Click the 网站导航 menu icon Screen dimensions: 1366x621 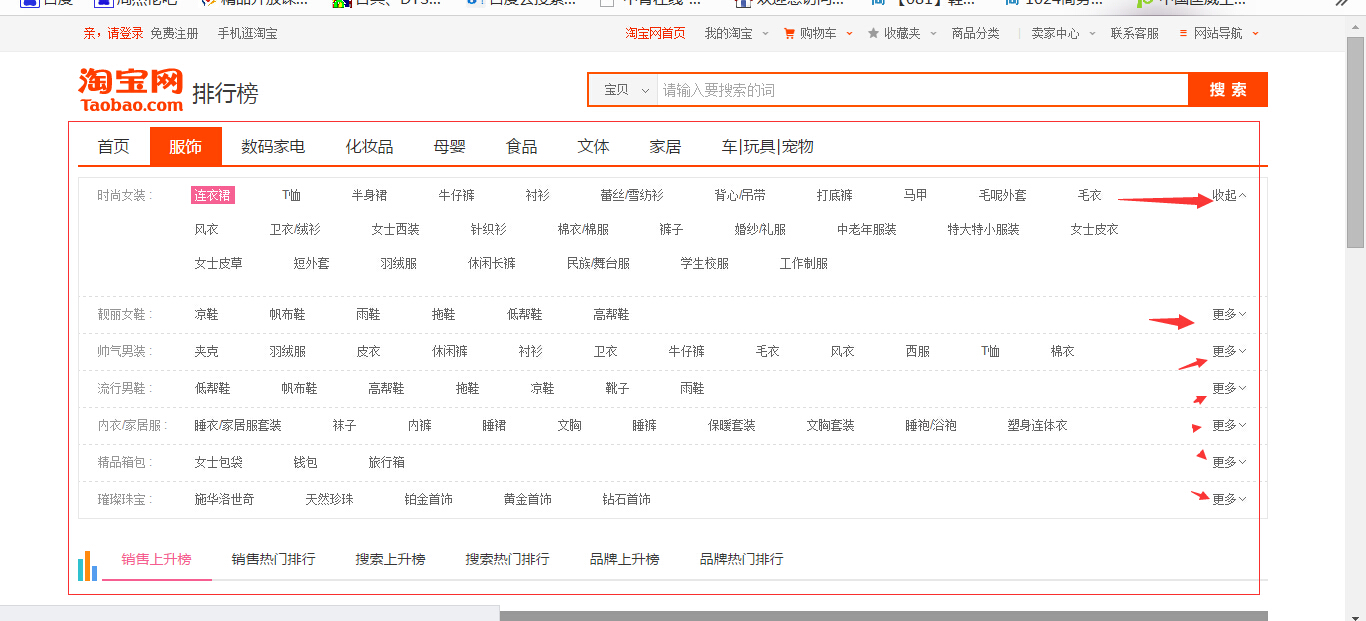(x=1184, y=33)
